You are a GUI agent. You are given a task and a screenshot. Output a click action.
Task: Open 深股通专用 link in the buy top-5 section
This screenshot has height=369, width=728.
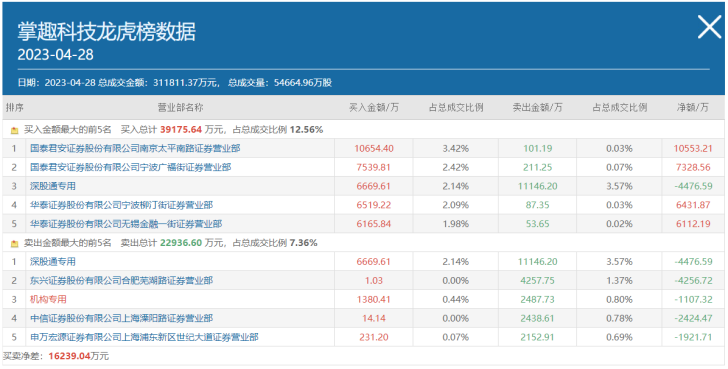[52, 186]
